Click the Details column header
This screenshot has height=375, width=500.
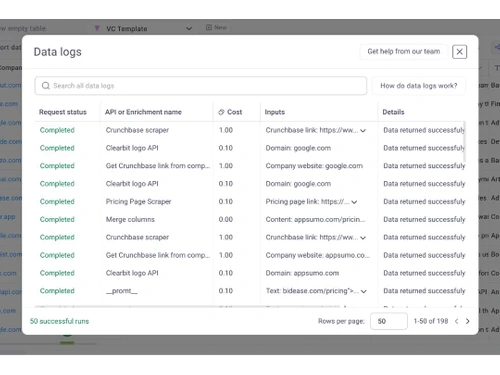point(393,112)
